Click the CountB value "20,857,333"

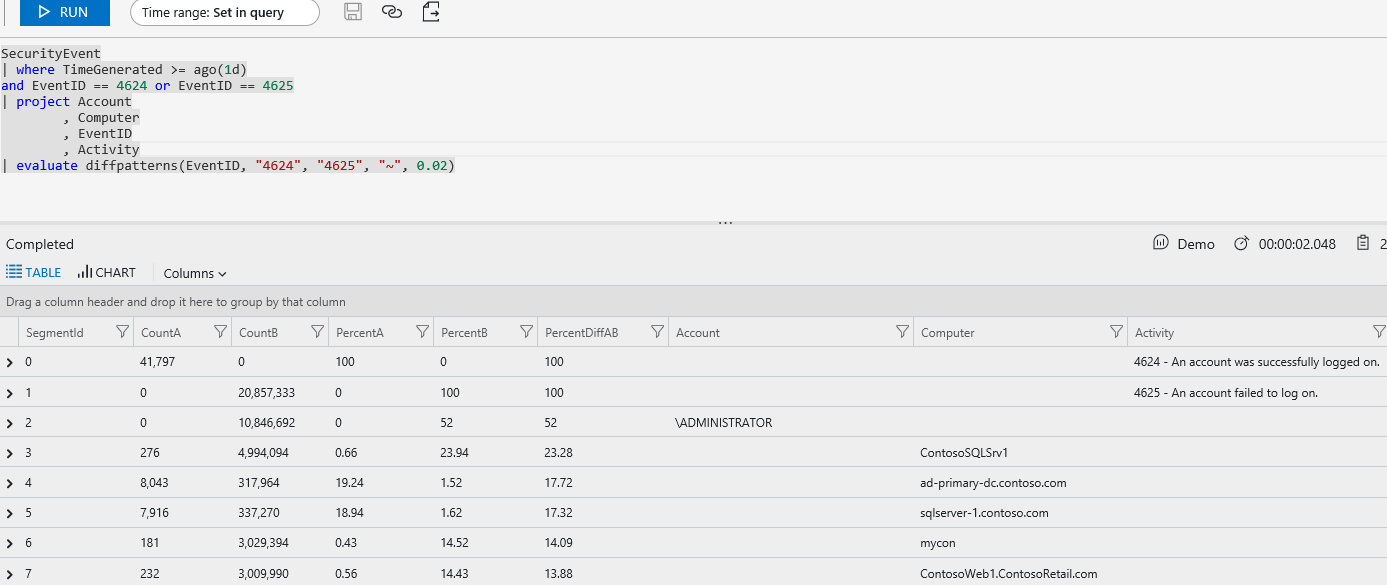tap(267, 393)
